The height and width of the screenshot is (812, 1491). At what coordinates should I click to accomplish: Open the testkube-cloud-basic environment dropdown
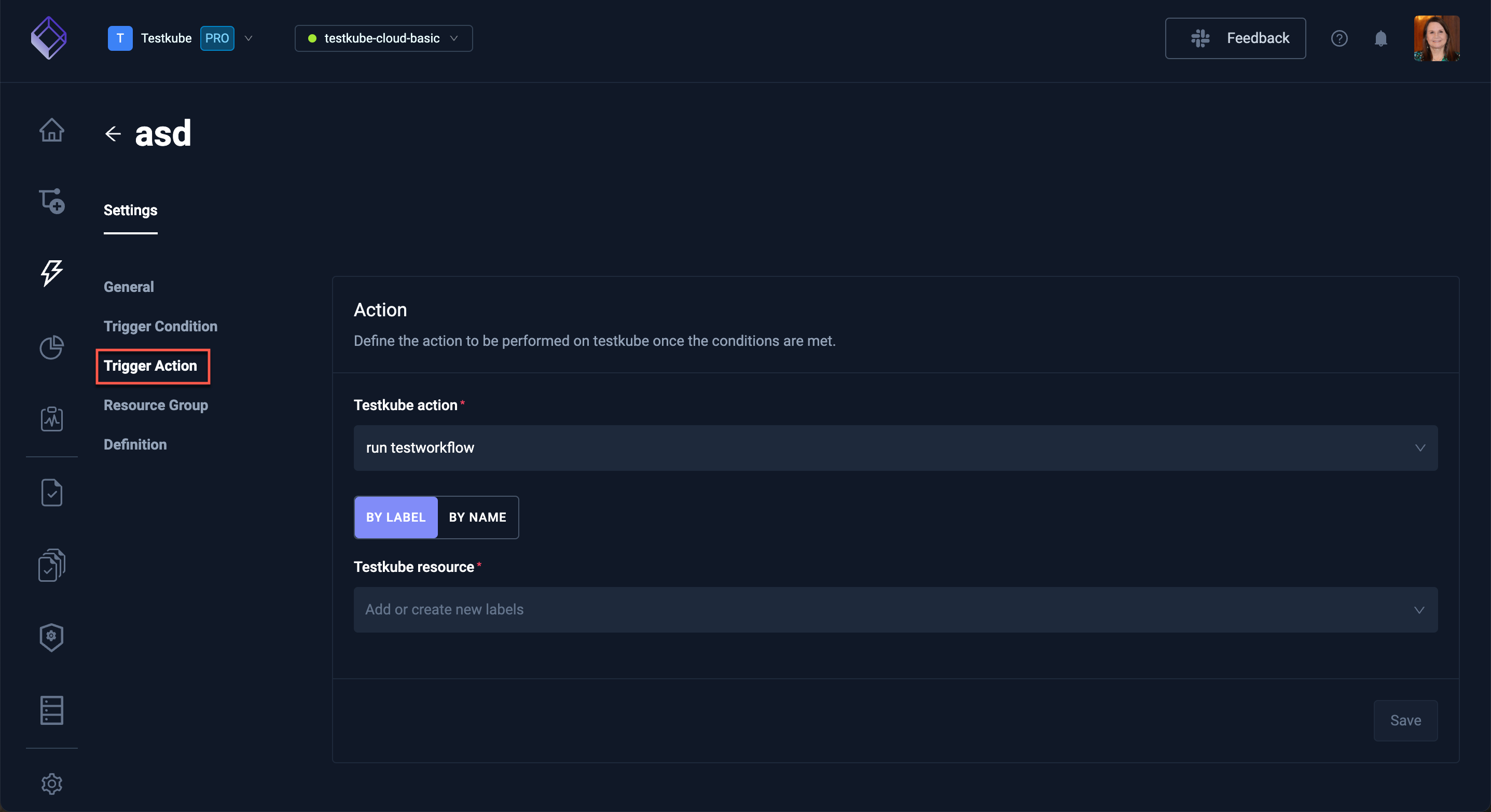coord(383,38)
